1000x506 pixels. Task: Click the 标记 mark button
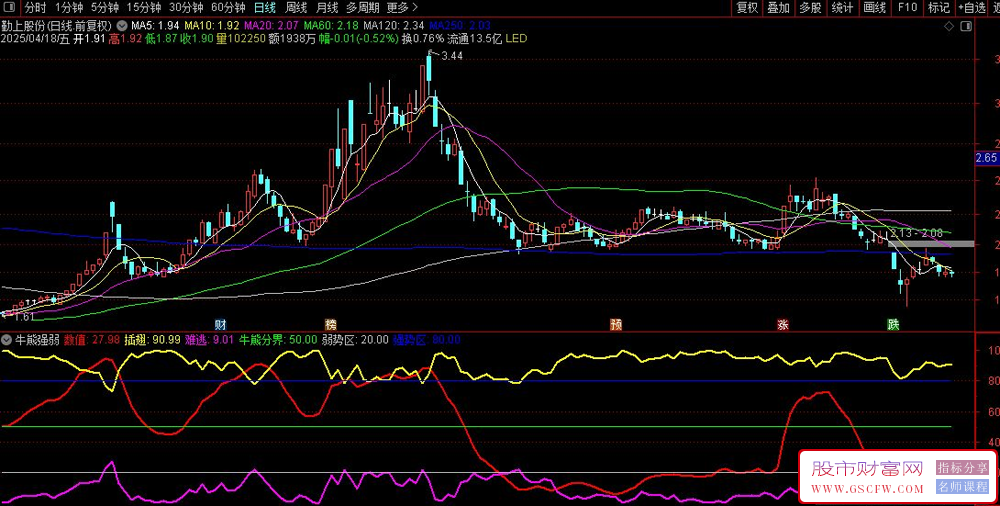[938, 8]
